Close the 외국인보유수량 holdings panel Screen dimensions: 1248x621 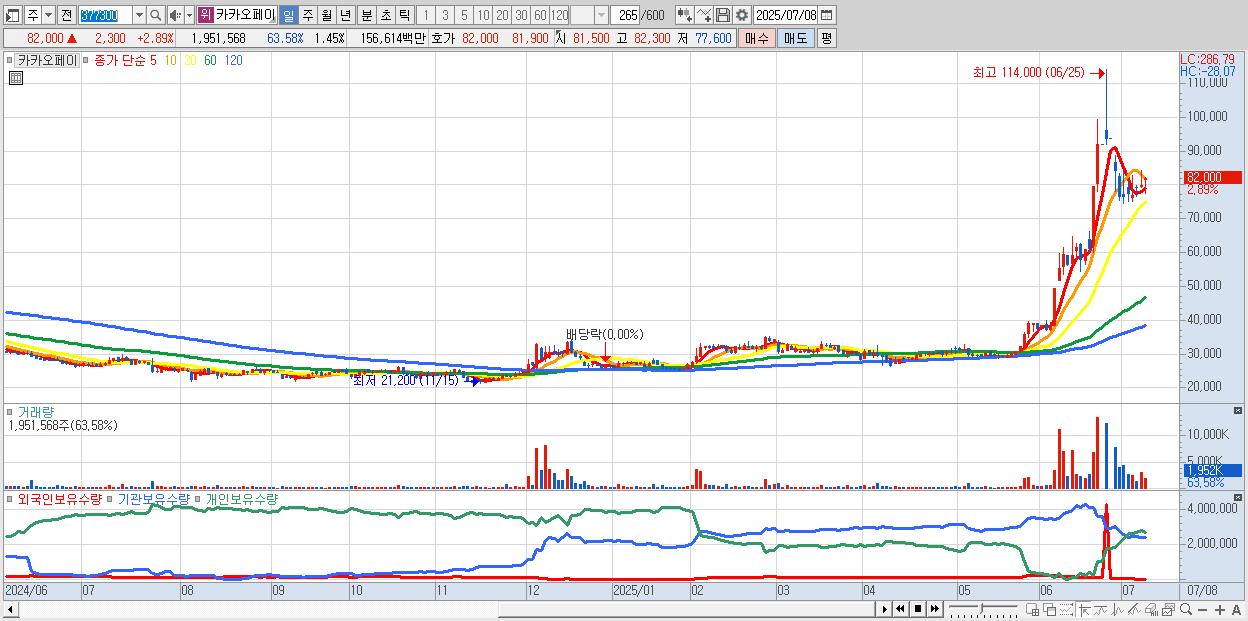pos(1239,496)
